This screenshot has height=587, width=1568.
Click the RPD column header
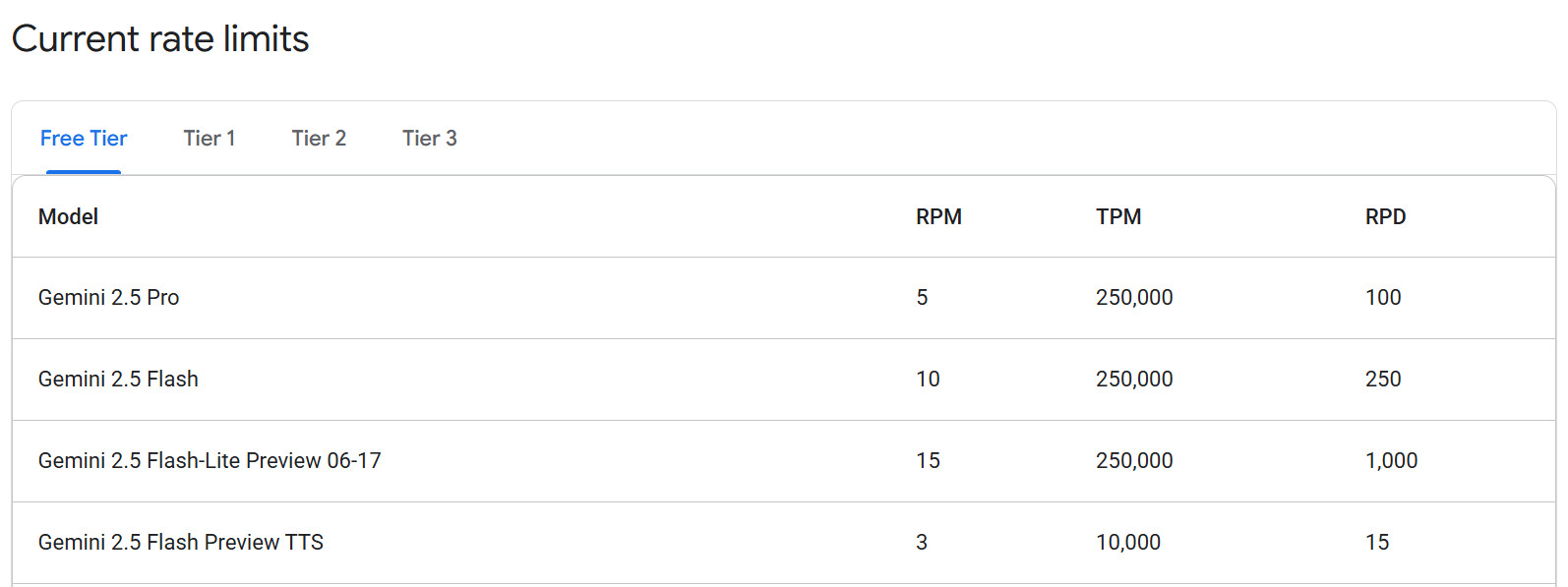[1385, 217]
